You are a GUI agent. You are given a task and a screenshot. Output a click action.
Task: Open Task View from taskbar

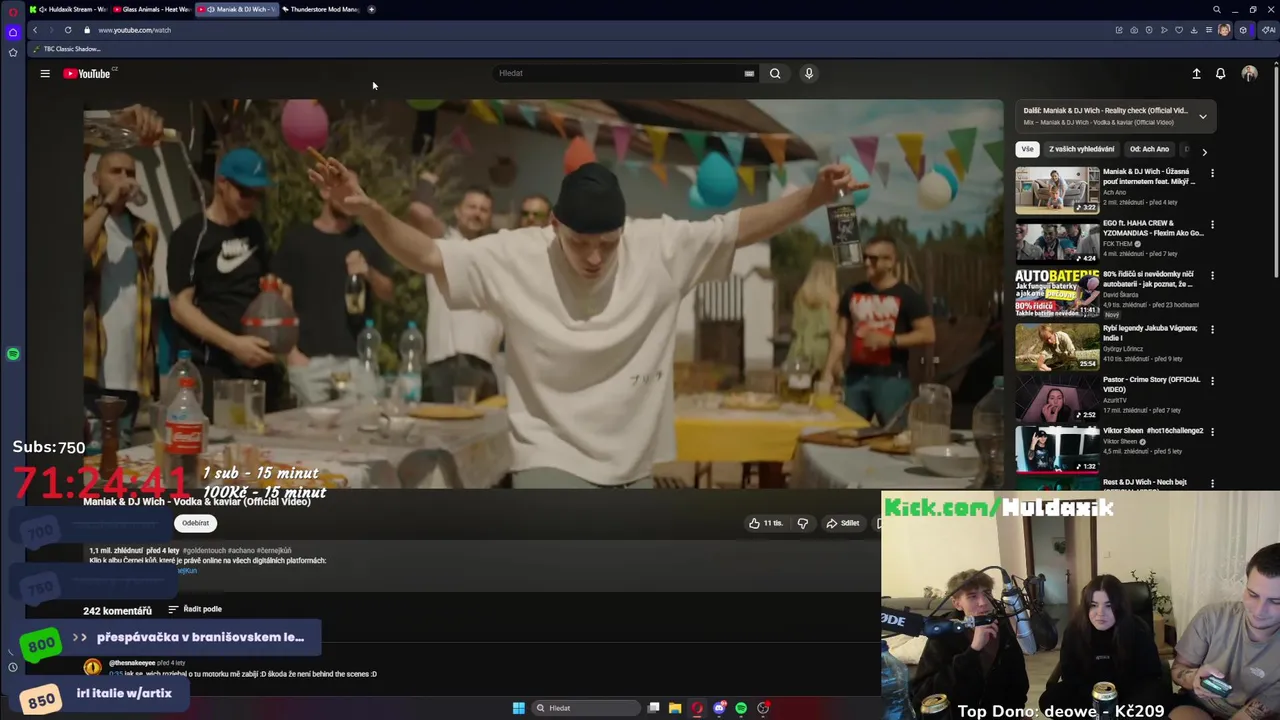coord(653,708)
